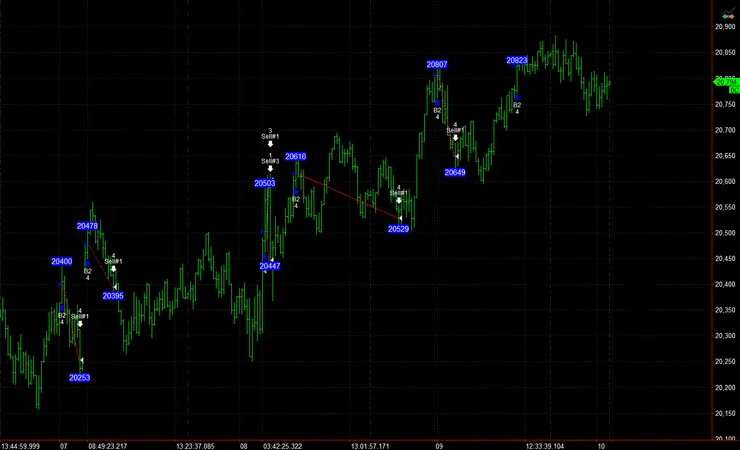The width and height of the screenshot is (740, 450).
Task: Click the 13:23:37.085 time axis label
Action: [x=195, y=446]
